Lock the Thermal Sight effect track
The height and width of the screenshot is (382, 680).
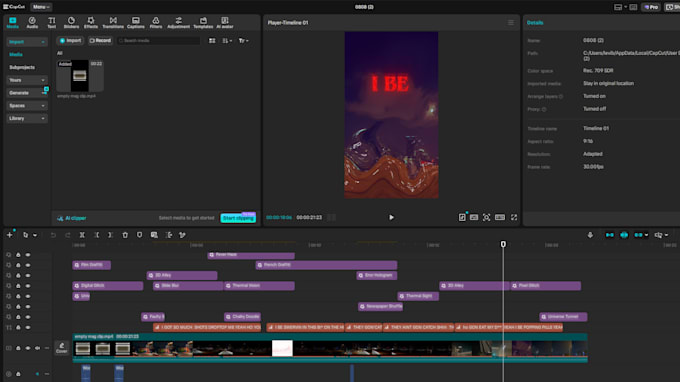(18, 297)
